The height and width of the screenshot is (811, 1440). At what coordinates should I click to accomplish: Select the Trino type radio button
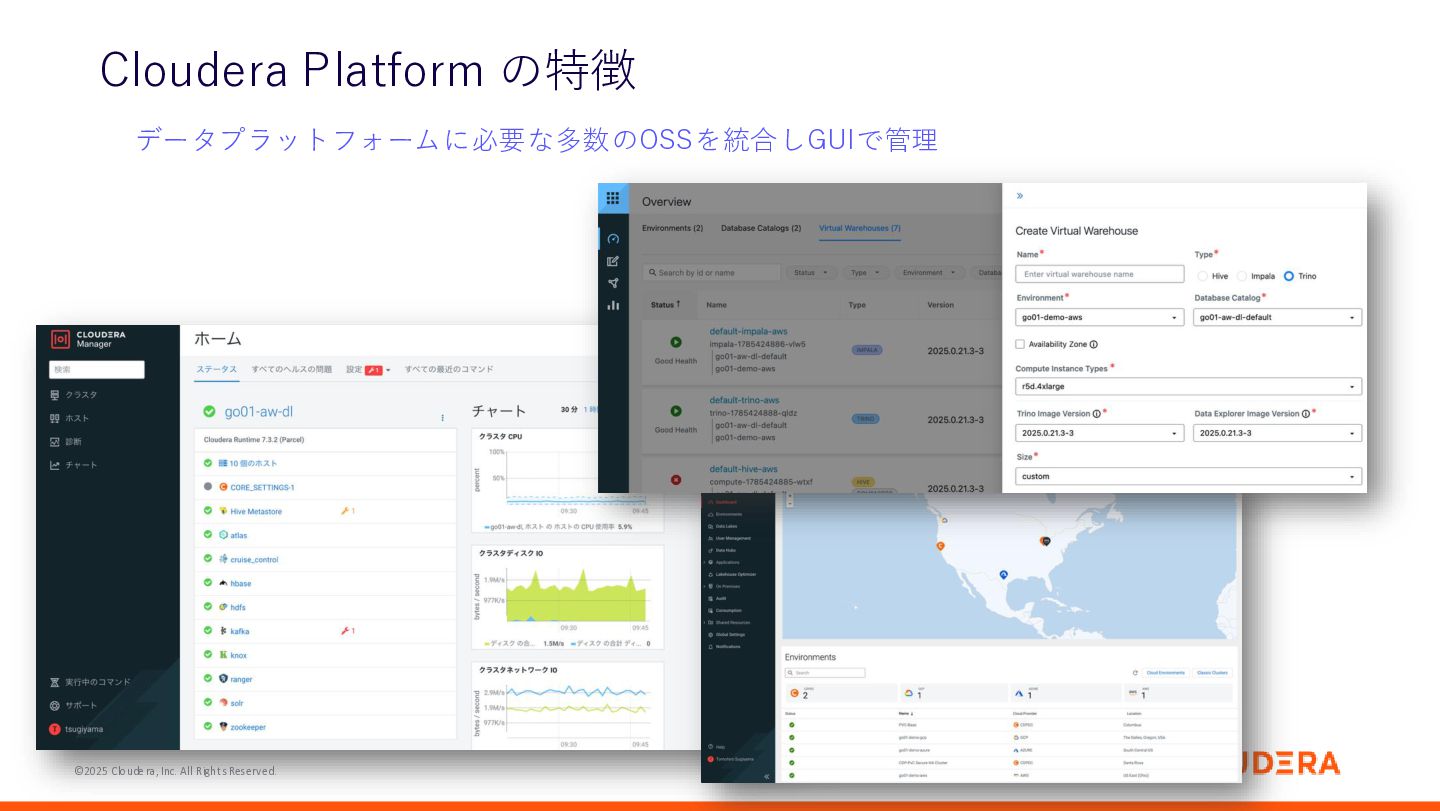click(x=1289, y=276)
